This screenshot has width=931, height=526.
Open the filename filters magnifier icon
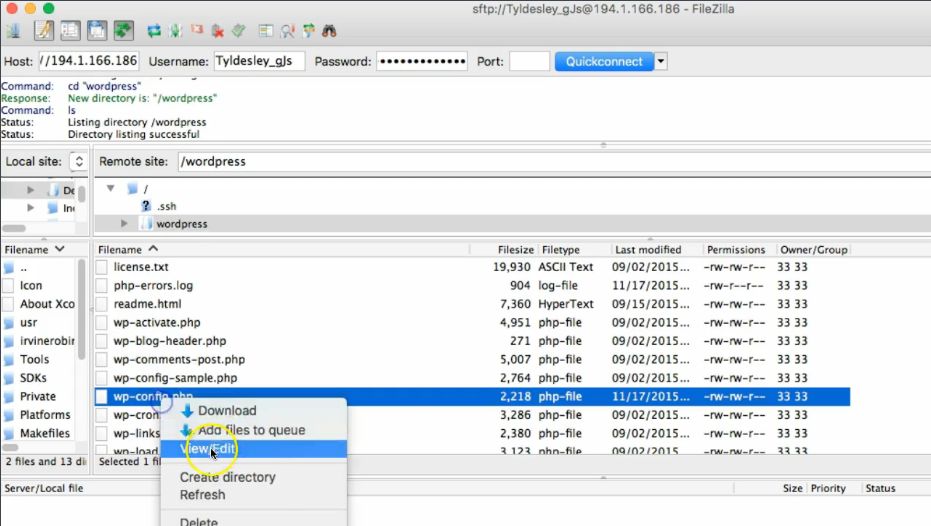coord(287,31)
